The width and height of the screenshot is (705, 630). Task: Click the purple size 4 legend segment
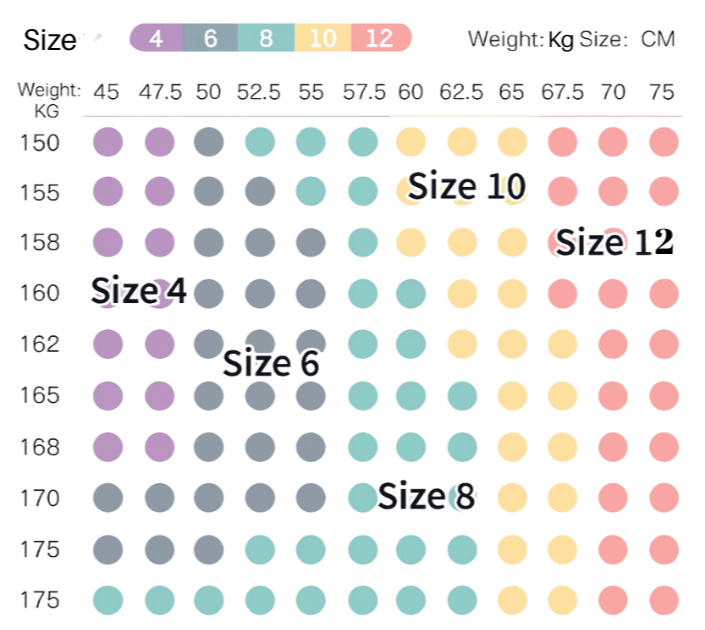(x=157, y=39)
